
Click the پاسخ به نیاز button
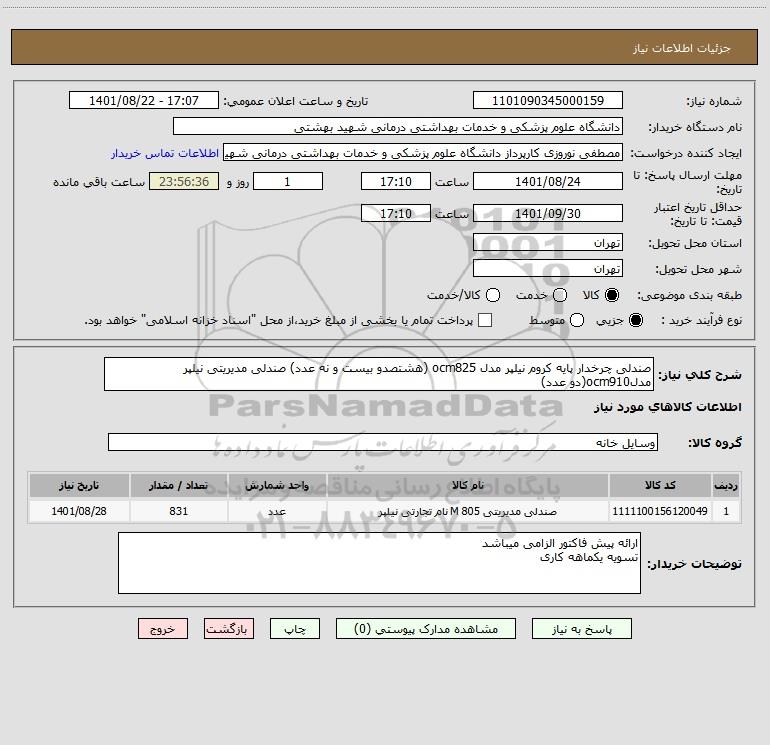582,629
